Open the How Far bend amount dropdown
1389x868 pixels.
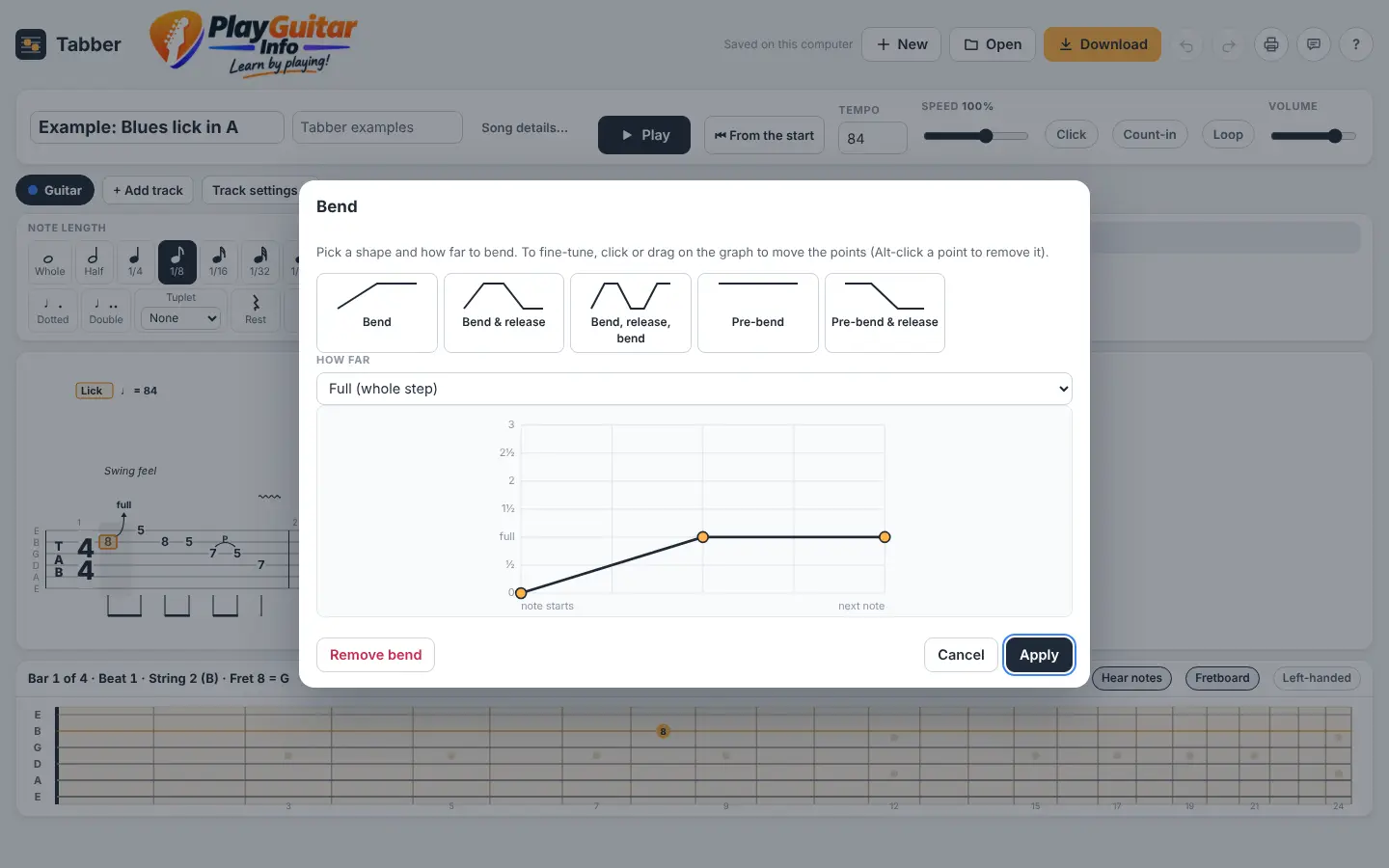(x=694, y=389)
